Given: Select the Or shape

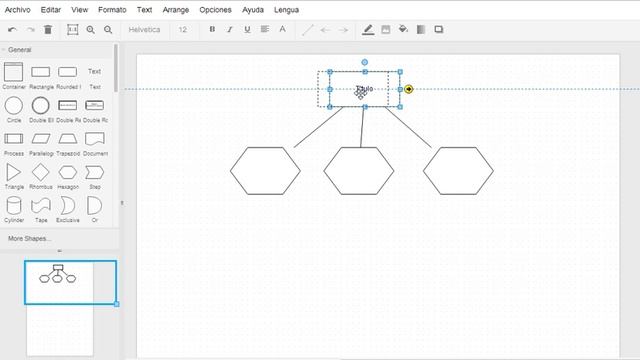Looking at the screenshot, I should [x=95, y=206].
